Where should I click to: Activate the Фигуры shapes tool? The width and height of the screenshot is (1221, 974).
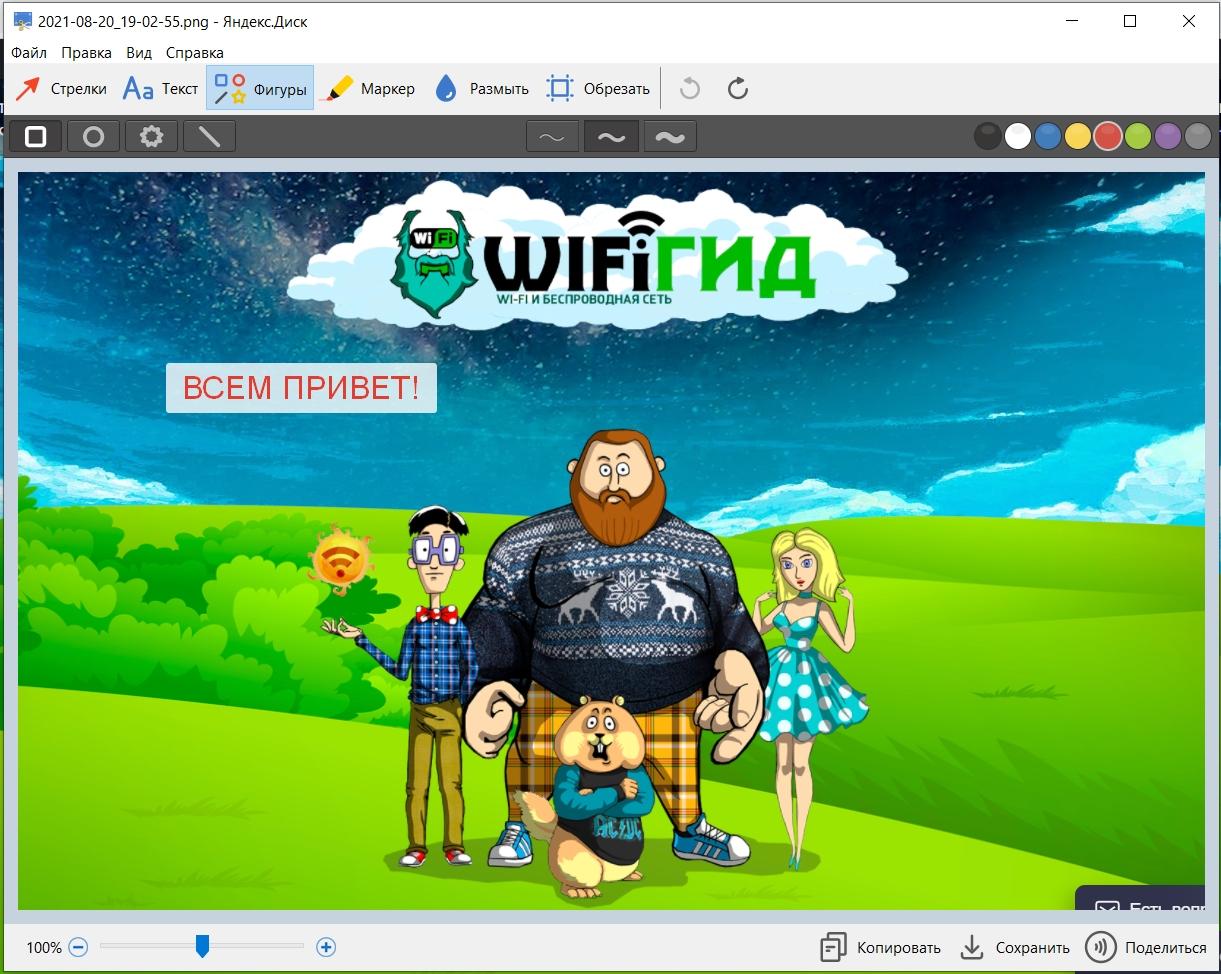pyautogui.click(x=260, y=89)
